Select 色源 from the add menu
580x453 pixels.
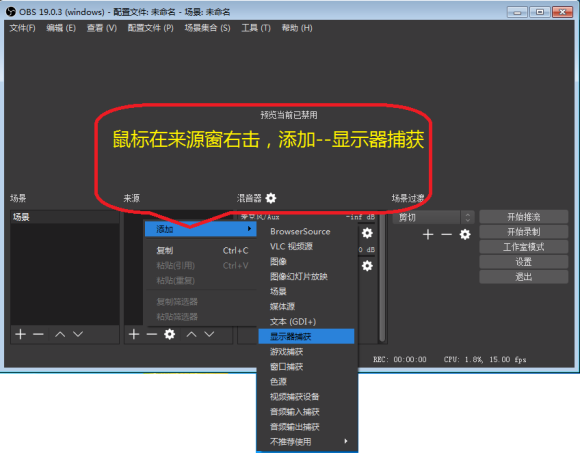pyautogui.click(x=306, y=381)
